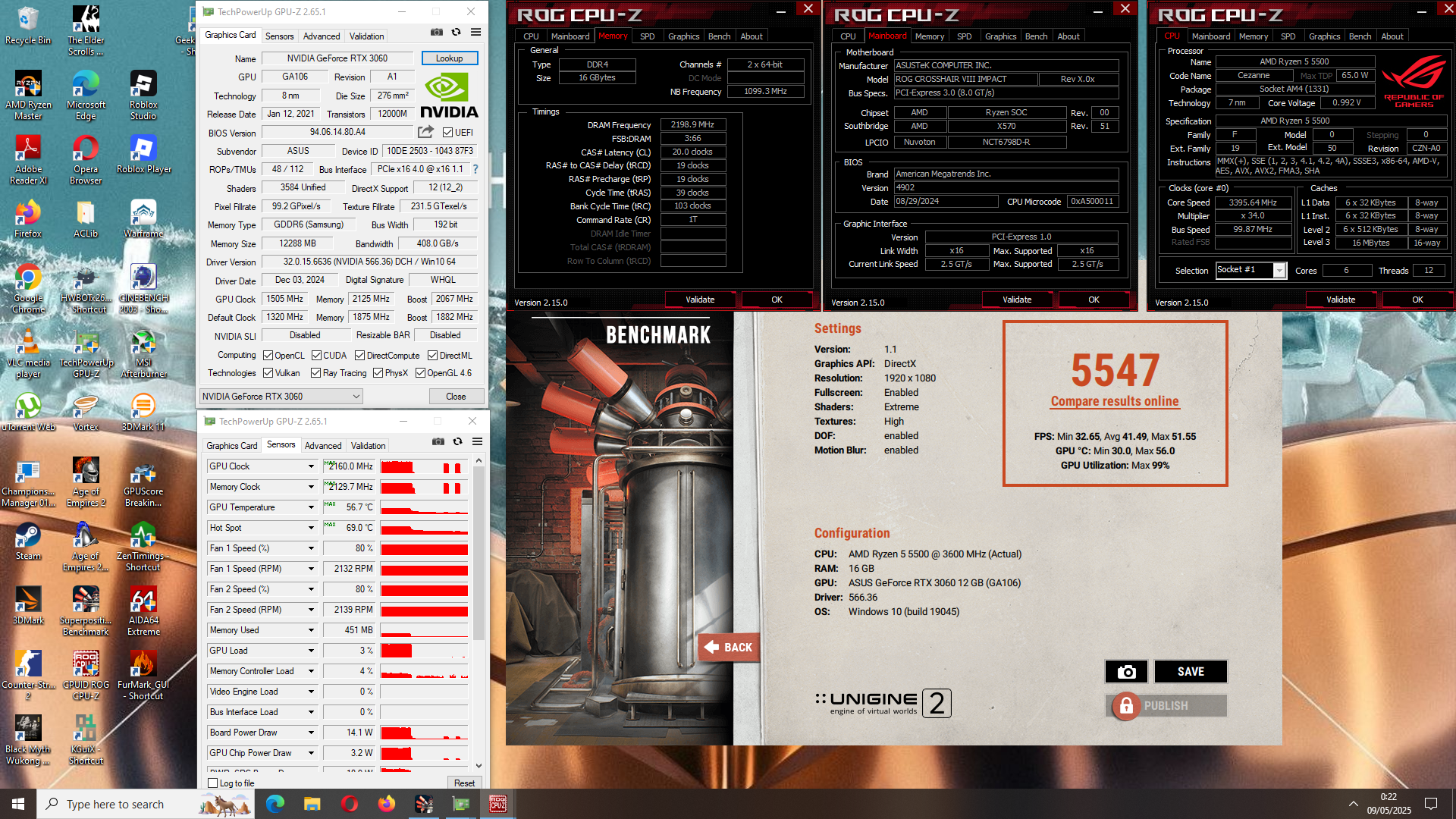Open Opera Browser desktop icon
The height and width of the screenshot is (819, 1456).
[86, 159]
